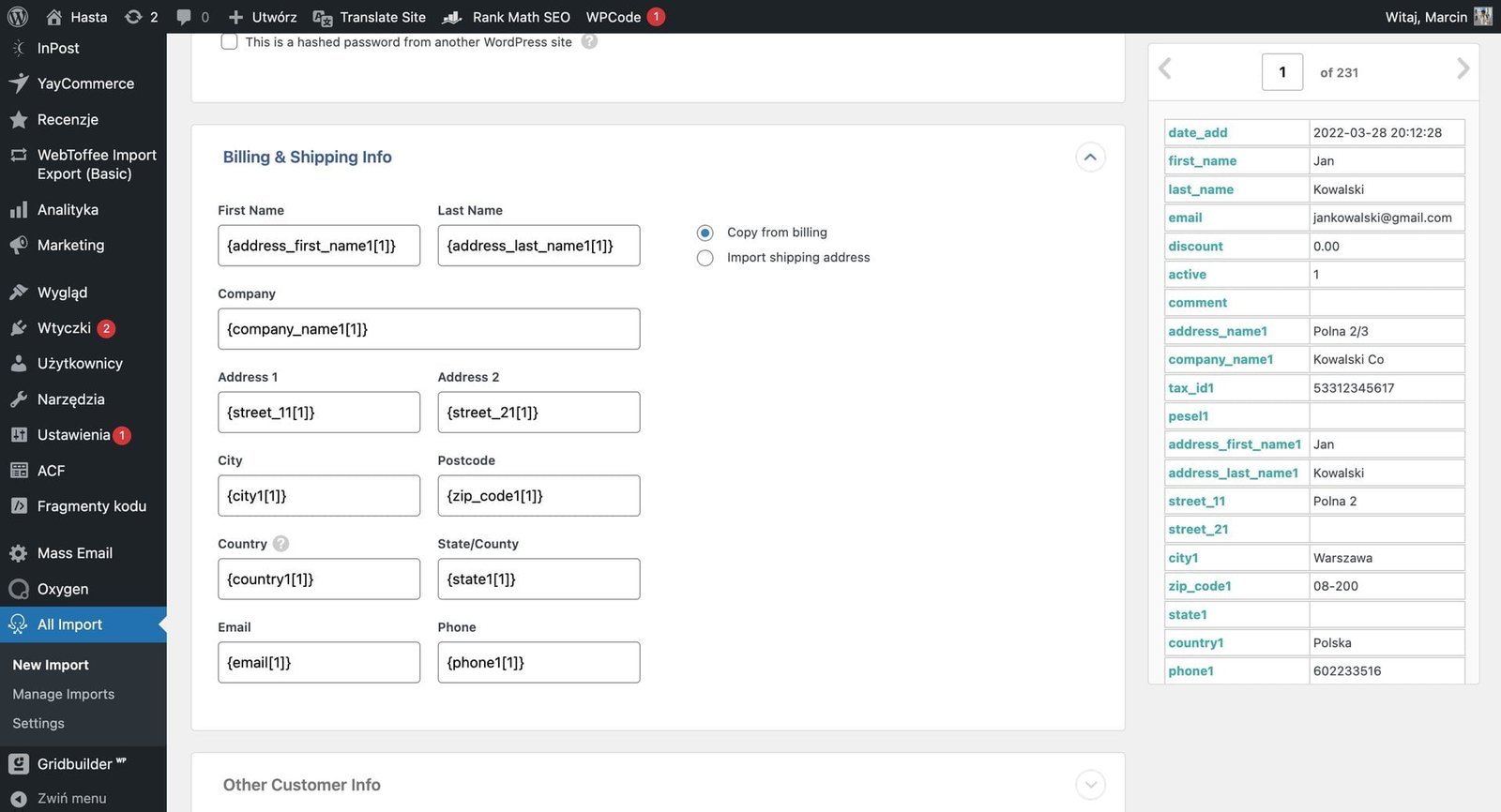The height and width of the screenshot is (812, 1501).
Task: Open the Wtyczki plugins menu
Action: point(64,328)
